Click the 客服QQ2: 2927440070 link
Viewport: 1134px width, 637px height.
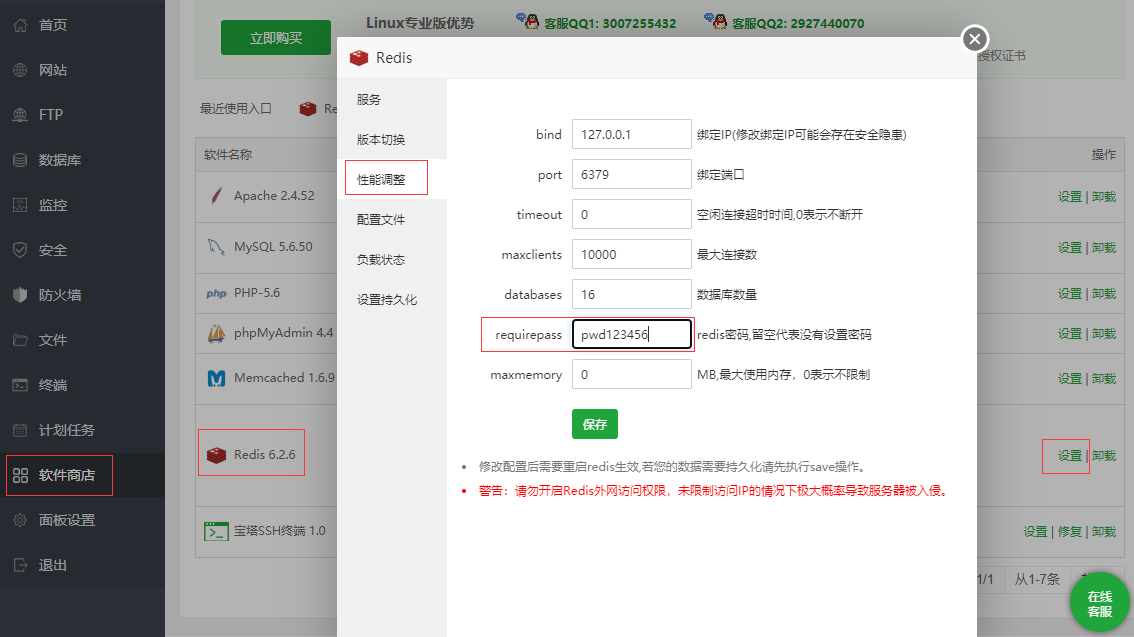[798, 24]
